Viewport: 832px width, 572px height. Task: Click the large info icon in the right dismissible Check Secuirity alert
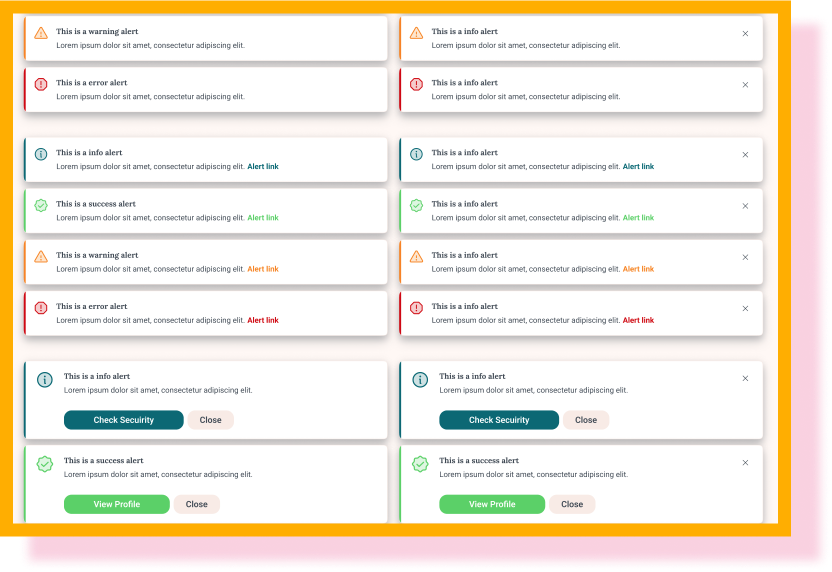click(420, 380)
